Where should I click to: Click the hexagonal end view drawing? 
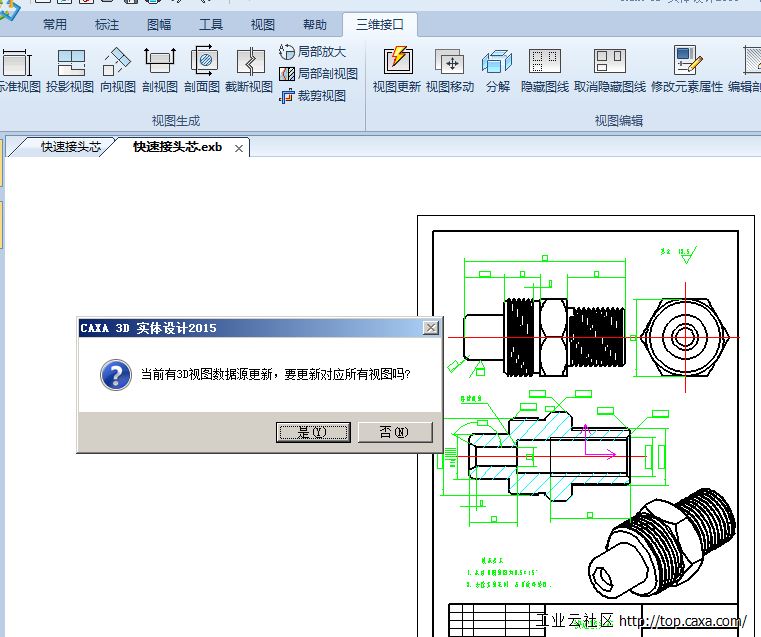tap(685, 337)
